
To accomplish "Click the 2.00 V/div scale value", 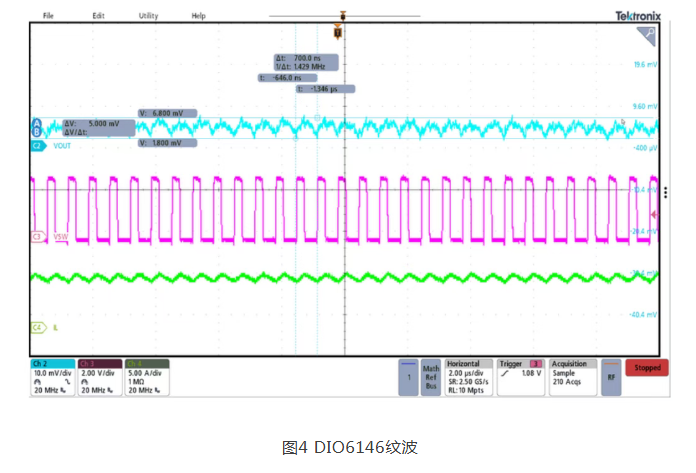I will [98, 374].
